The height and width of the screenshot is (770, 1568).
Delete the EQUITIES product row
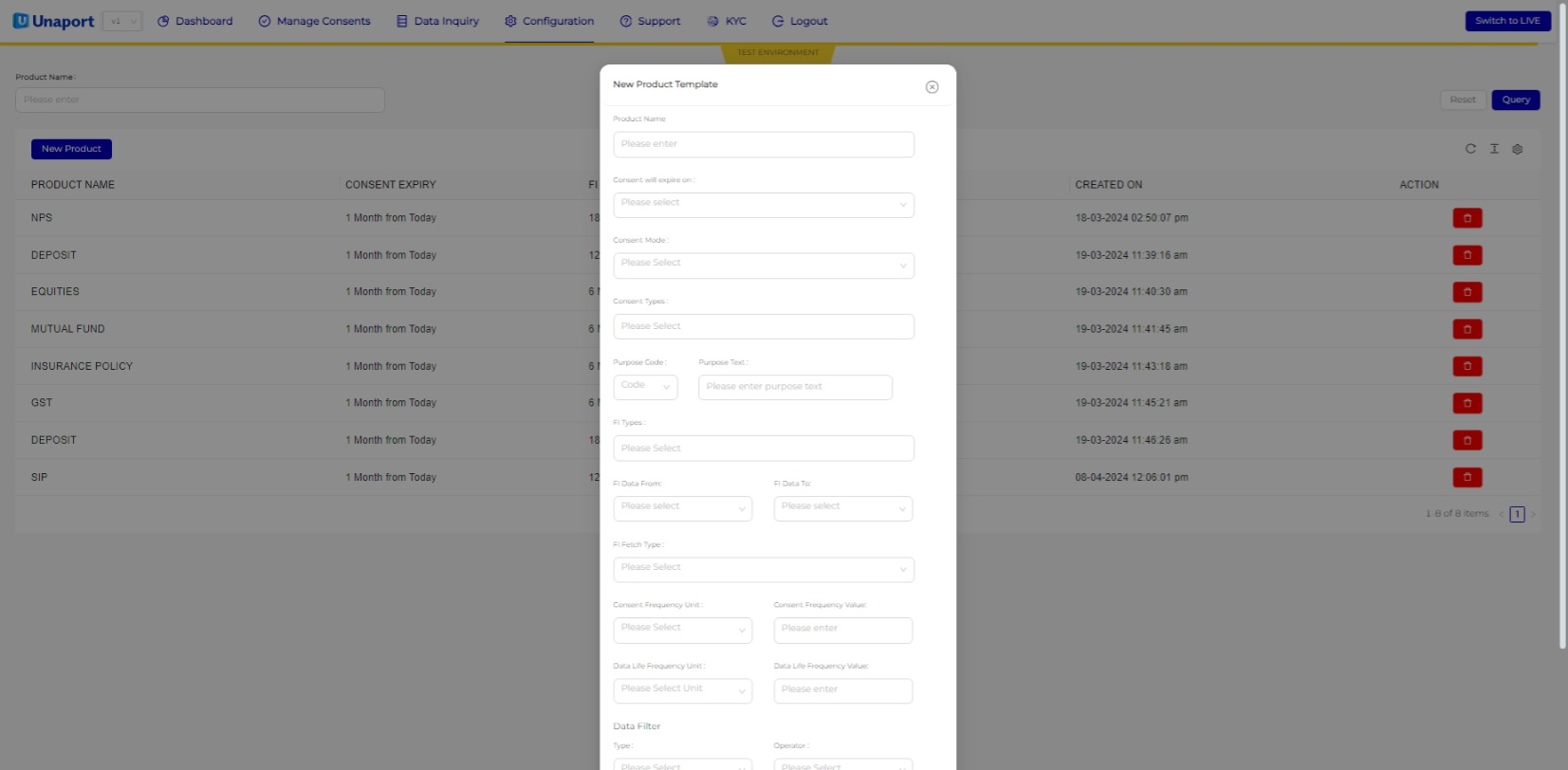point(1467,292)
